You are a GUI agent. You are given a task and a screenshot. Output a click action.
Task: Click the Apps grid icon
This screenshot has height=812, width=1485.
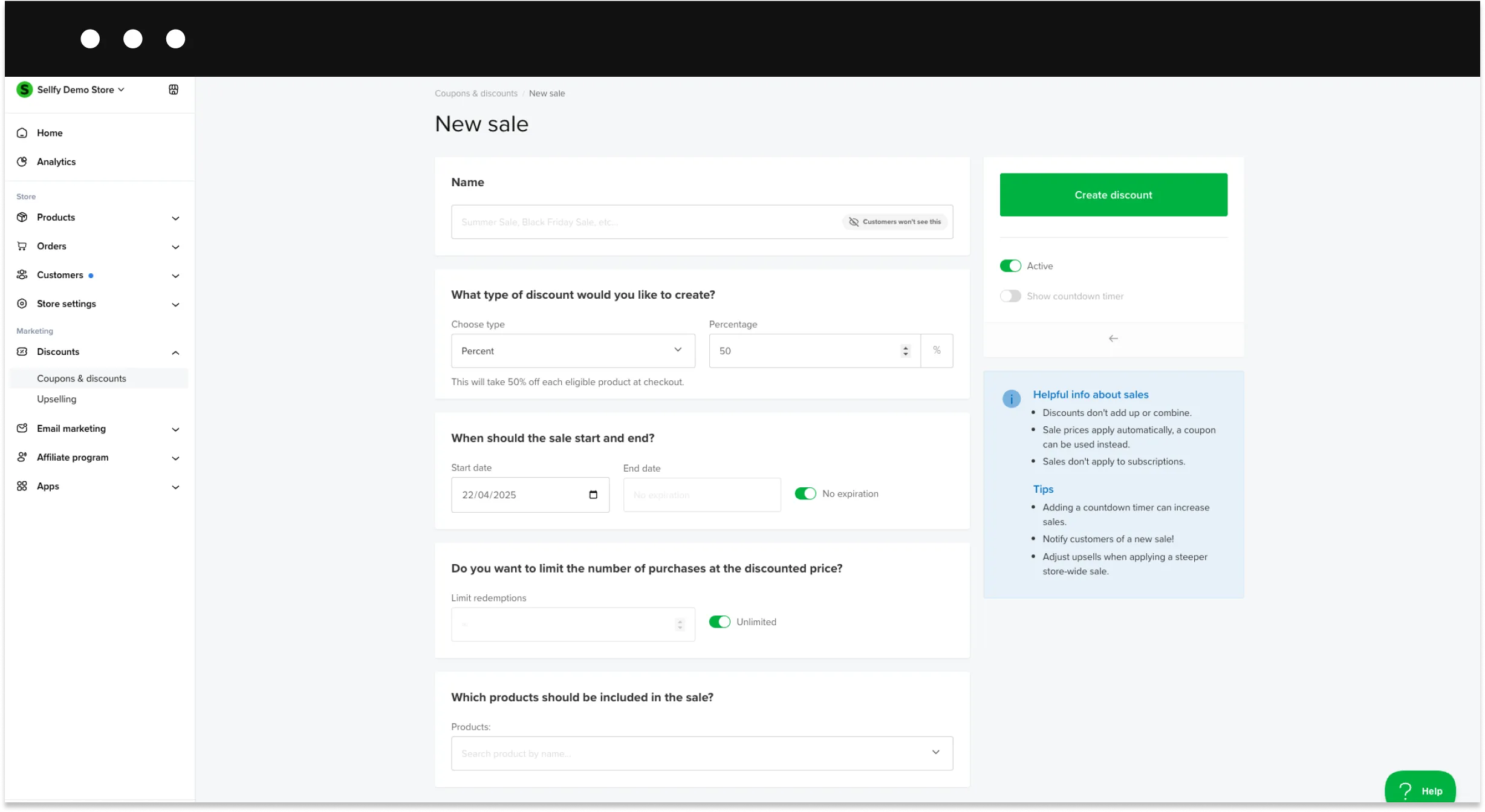click(22, 486)
